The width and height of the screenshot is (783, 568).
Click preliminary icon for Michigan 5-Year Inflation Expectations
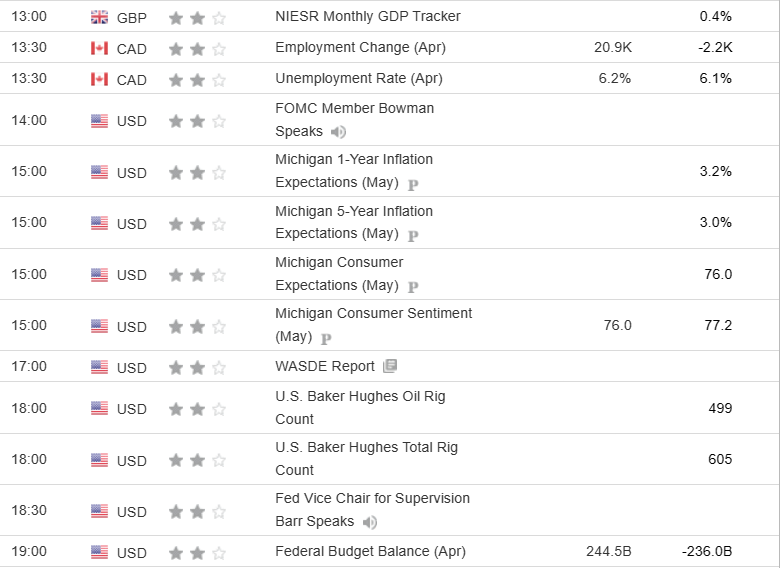[x=413, y=235]
